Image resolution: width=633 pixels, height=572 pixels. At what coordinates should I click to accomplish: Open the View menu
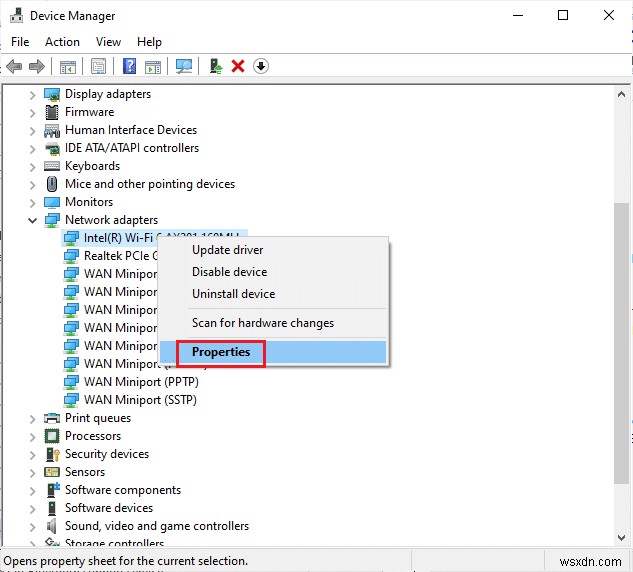pyautogui.click(x=108, y=42)
